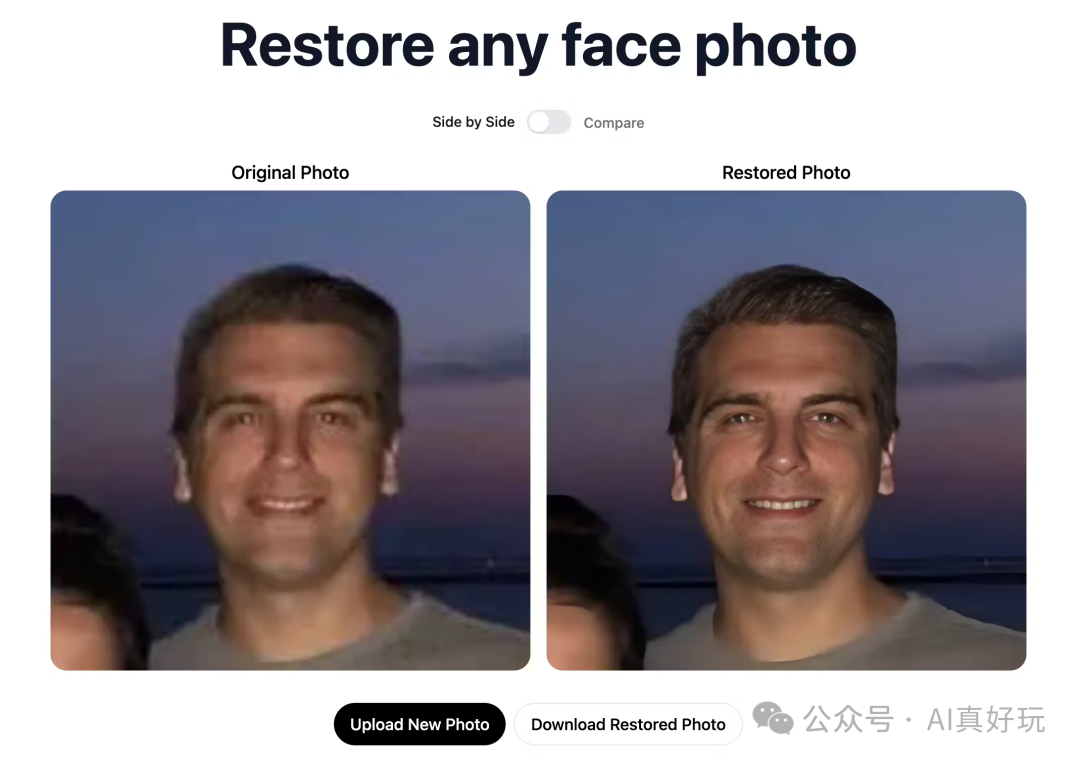Toggle the Side by Side / Compare switch
Image resolution: width=1080 pixels, height=763 pixels.
(x=549, y=122)
